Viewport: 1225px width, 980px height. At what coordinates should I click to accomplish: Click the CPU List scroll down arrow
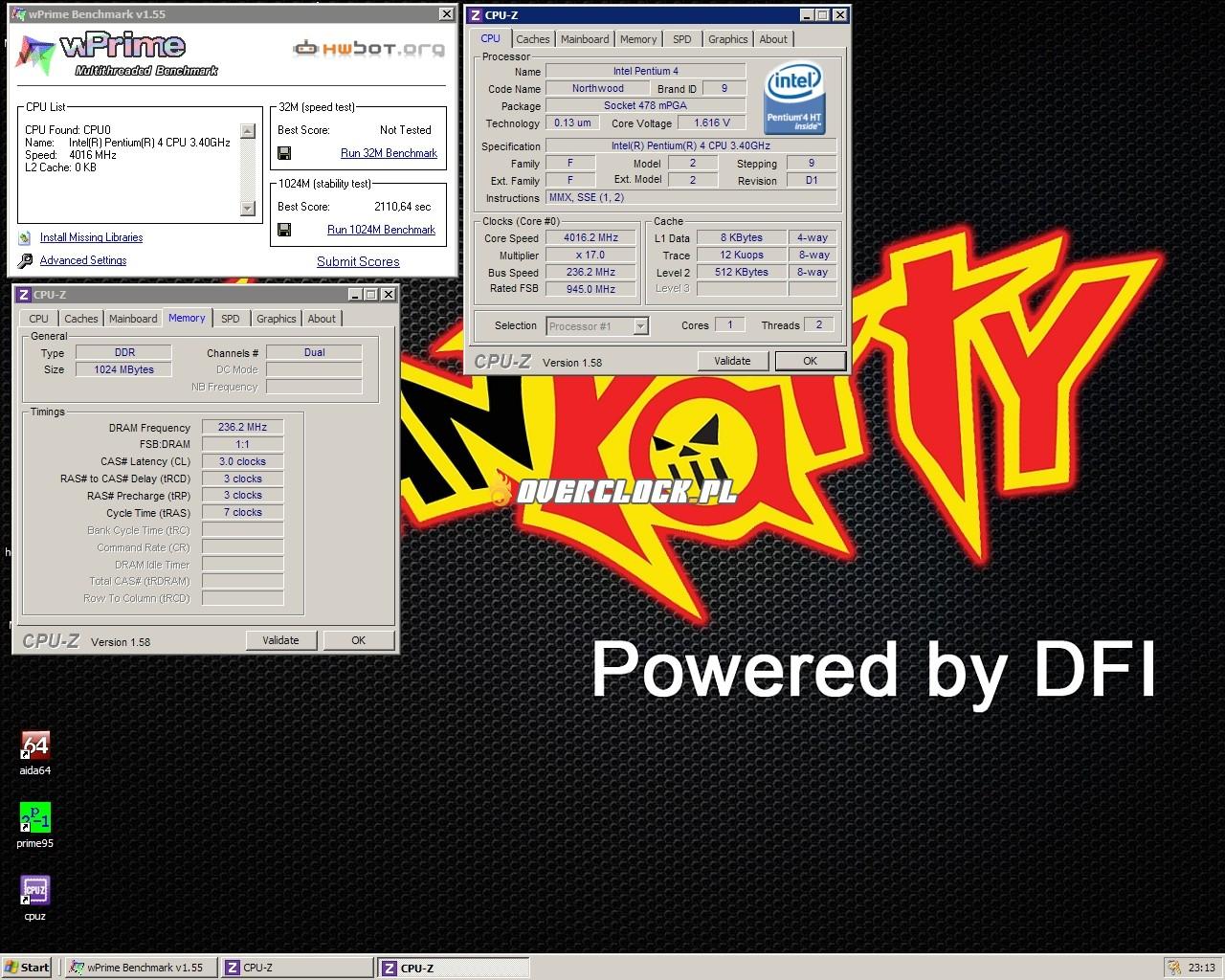click(248, 208)
